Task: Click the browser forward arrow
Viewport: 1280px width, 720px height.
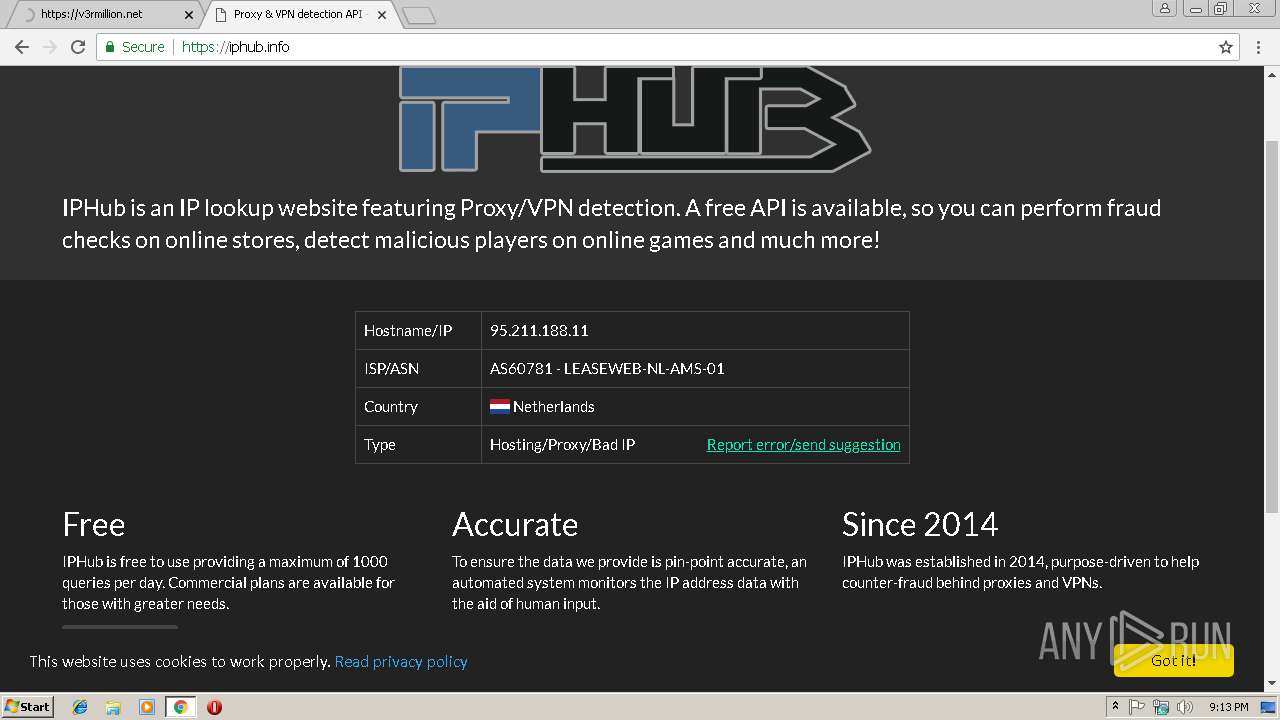Action: click(x=50, y=47)
